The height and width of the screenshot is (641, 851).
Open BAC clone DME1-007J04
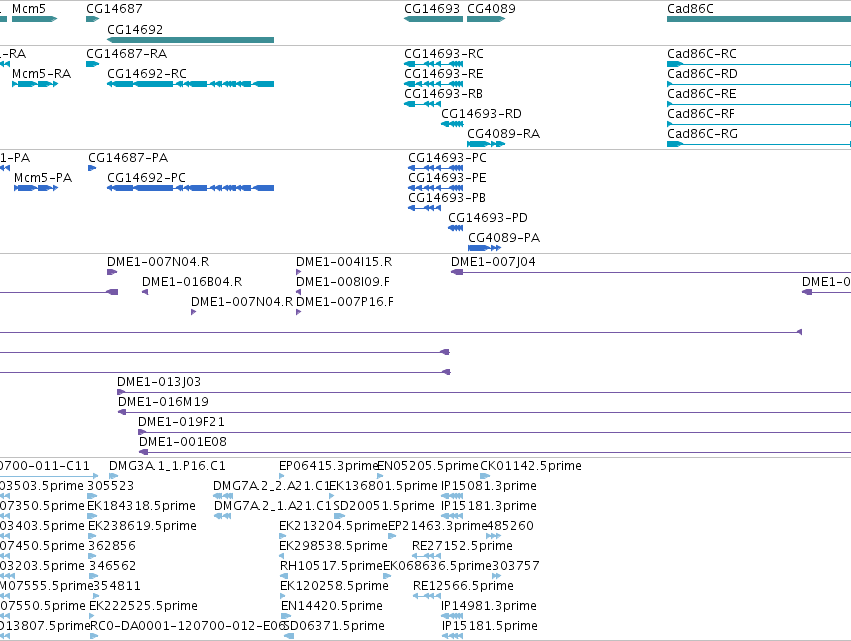[651, 272]
